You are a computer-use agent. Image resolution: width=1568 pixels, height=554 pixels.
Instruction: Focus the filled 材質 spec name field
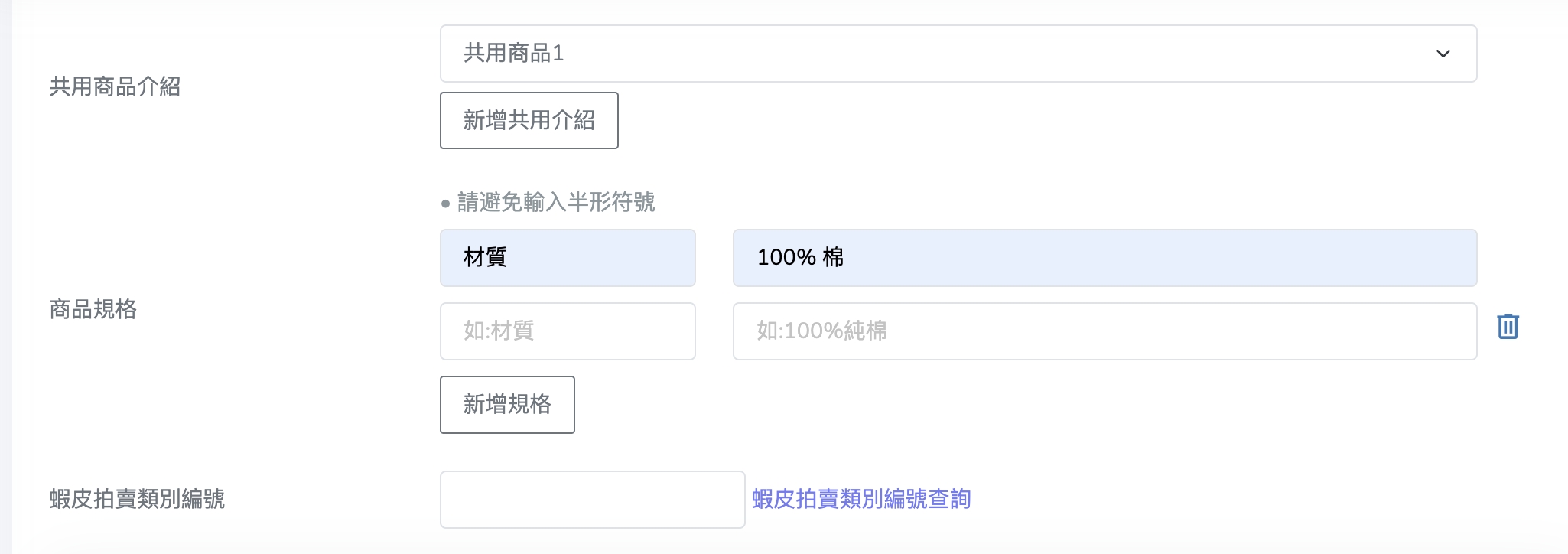pos(568,258)
